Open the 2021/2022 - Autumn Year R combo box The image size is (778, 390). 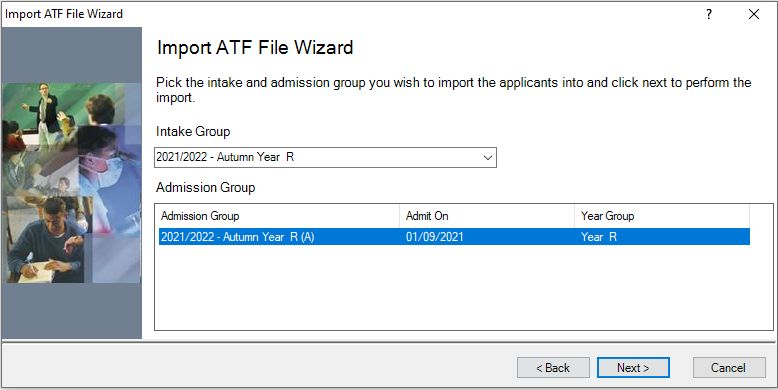[x=325, y=157]
